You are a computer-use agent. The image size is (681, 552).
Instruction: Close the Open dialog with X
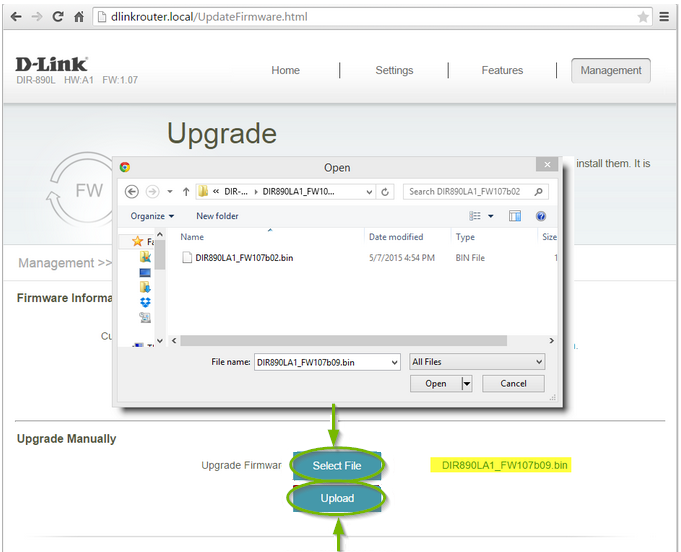point(547,164)
